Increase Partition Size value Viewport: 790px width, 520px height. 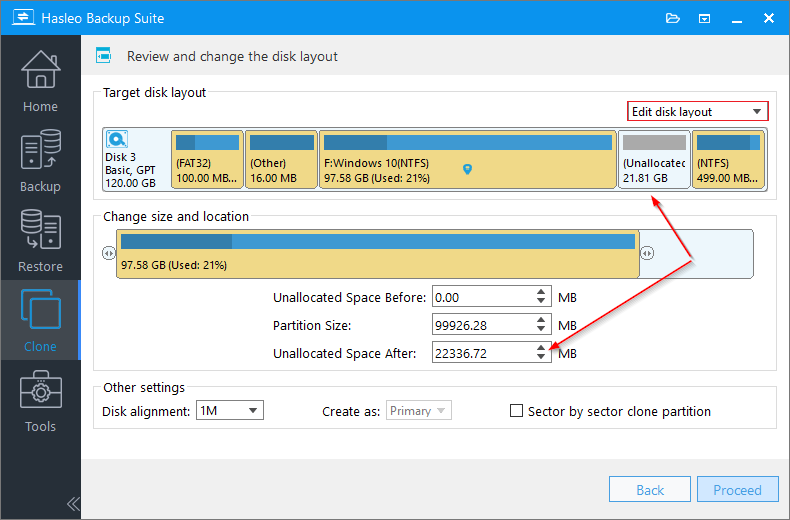[x=541, y=320]
